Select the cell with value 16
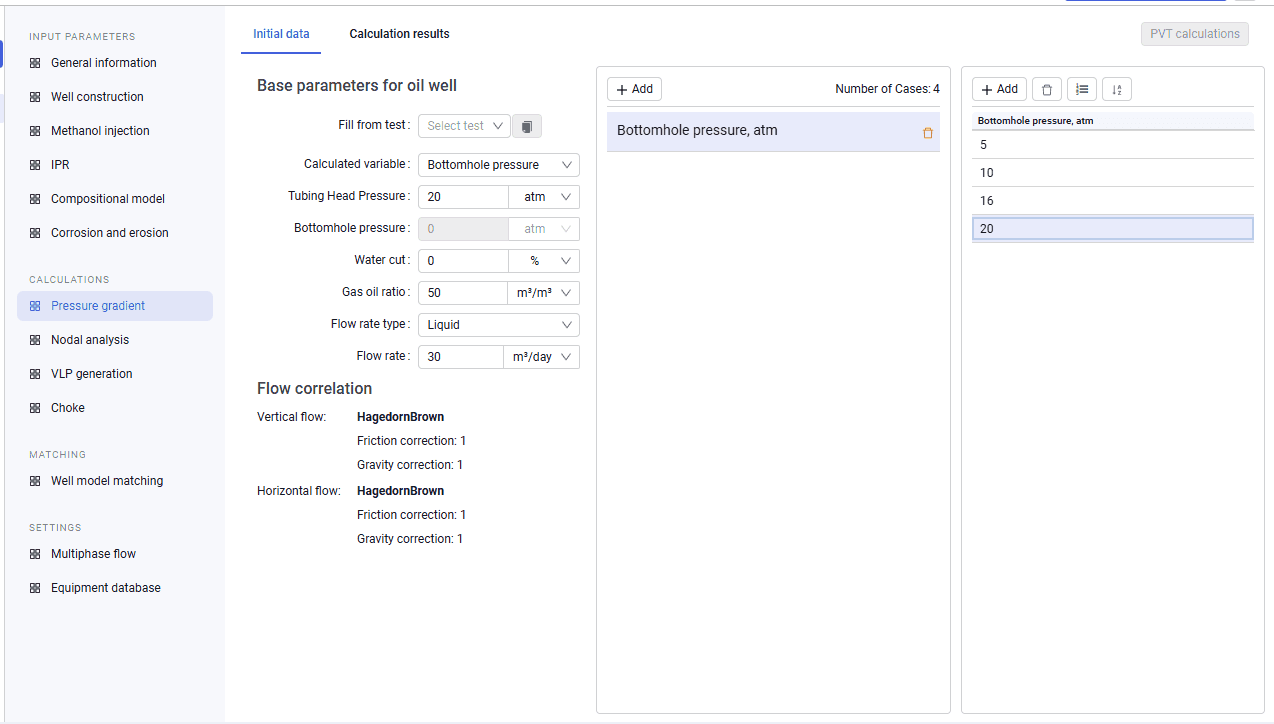The height and width of the screenshot is (724, 1274). pyautogui.click(x=1113, y=201)
